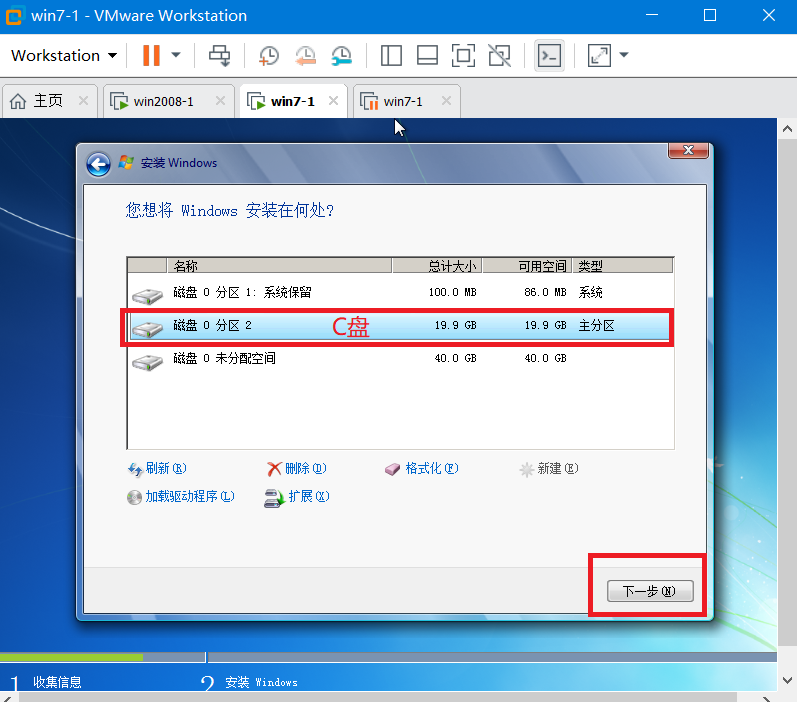Viewport: 797px width, 702px height.
Task: Open the snapshot manager icon
Action: tap(342, 55)
